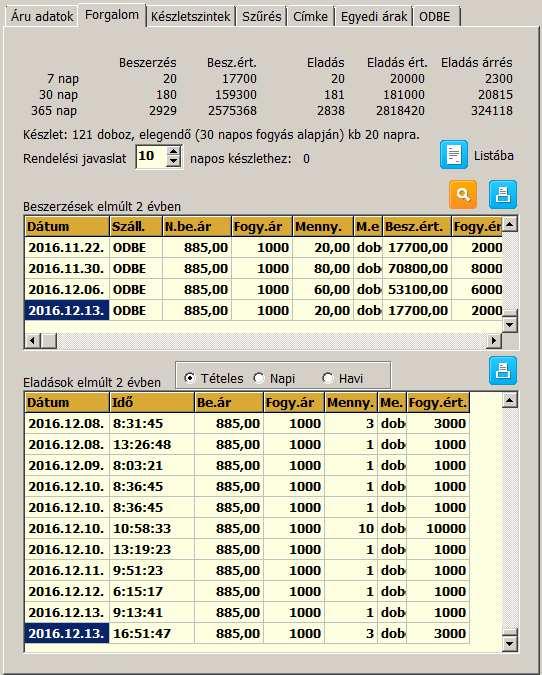This screenshot has height=675, width=542.
Task: Switch to the Forgalom tab
Action: click(x=112, y=15)
